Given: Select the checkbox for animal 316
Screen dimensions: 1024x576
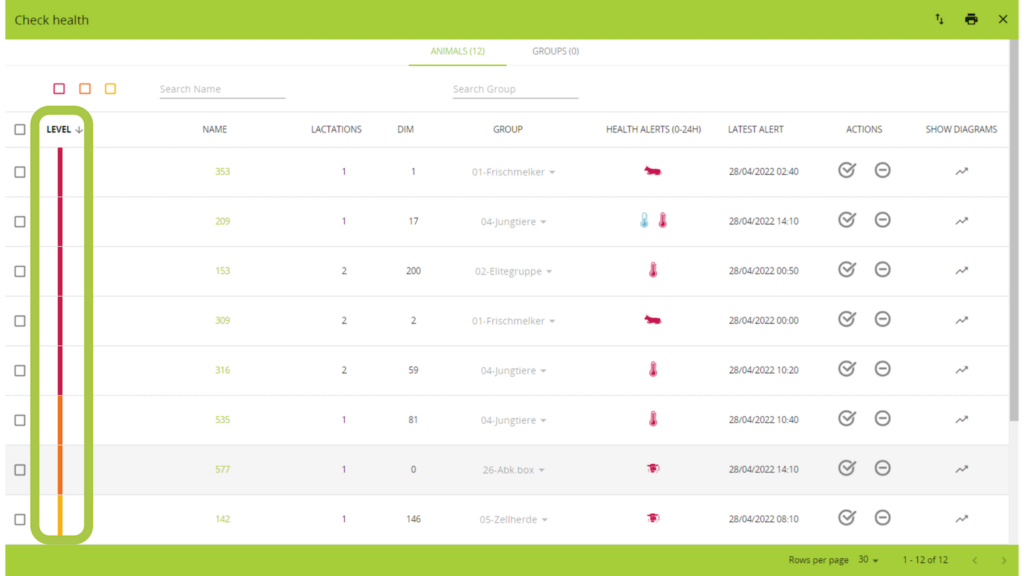Looking at the screenshot, I should coord(20,370).
